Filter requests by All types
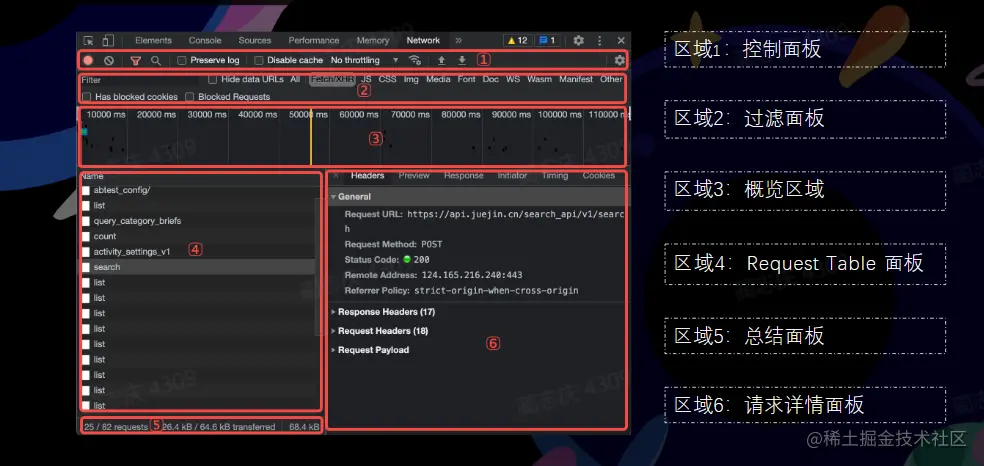The height and width of the screenshot is (466, 984). click(295, 80)
